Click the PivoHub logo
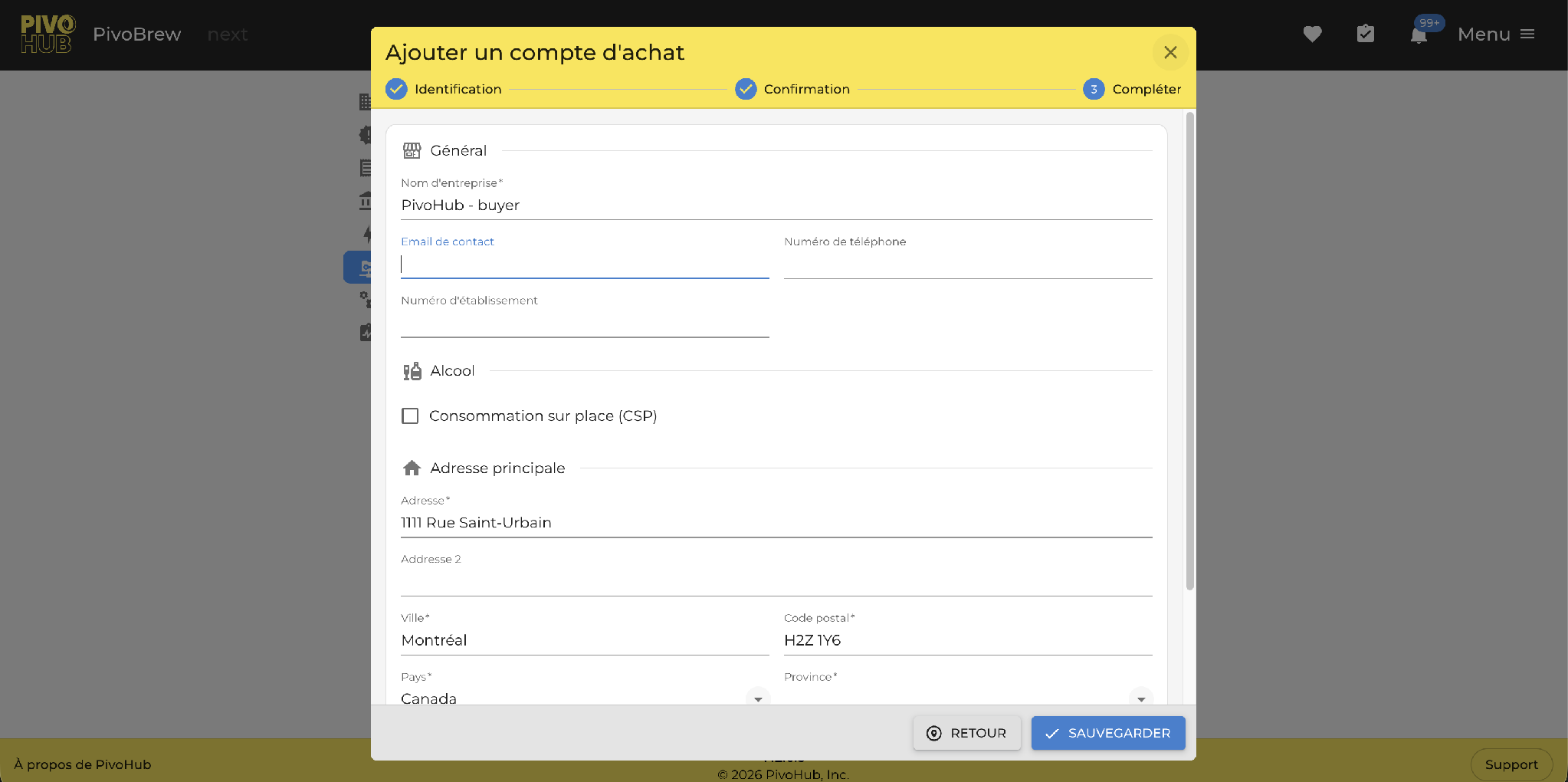 [48, 34]
